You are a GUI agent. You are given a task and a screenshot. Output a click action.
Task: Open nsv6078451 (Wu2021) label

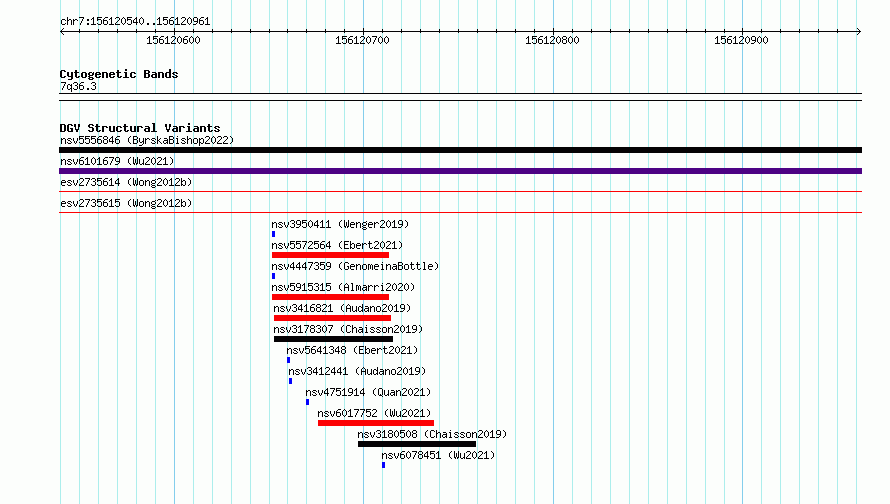438,455
